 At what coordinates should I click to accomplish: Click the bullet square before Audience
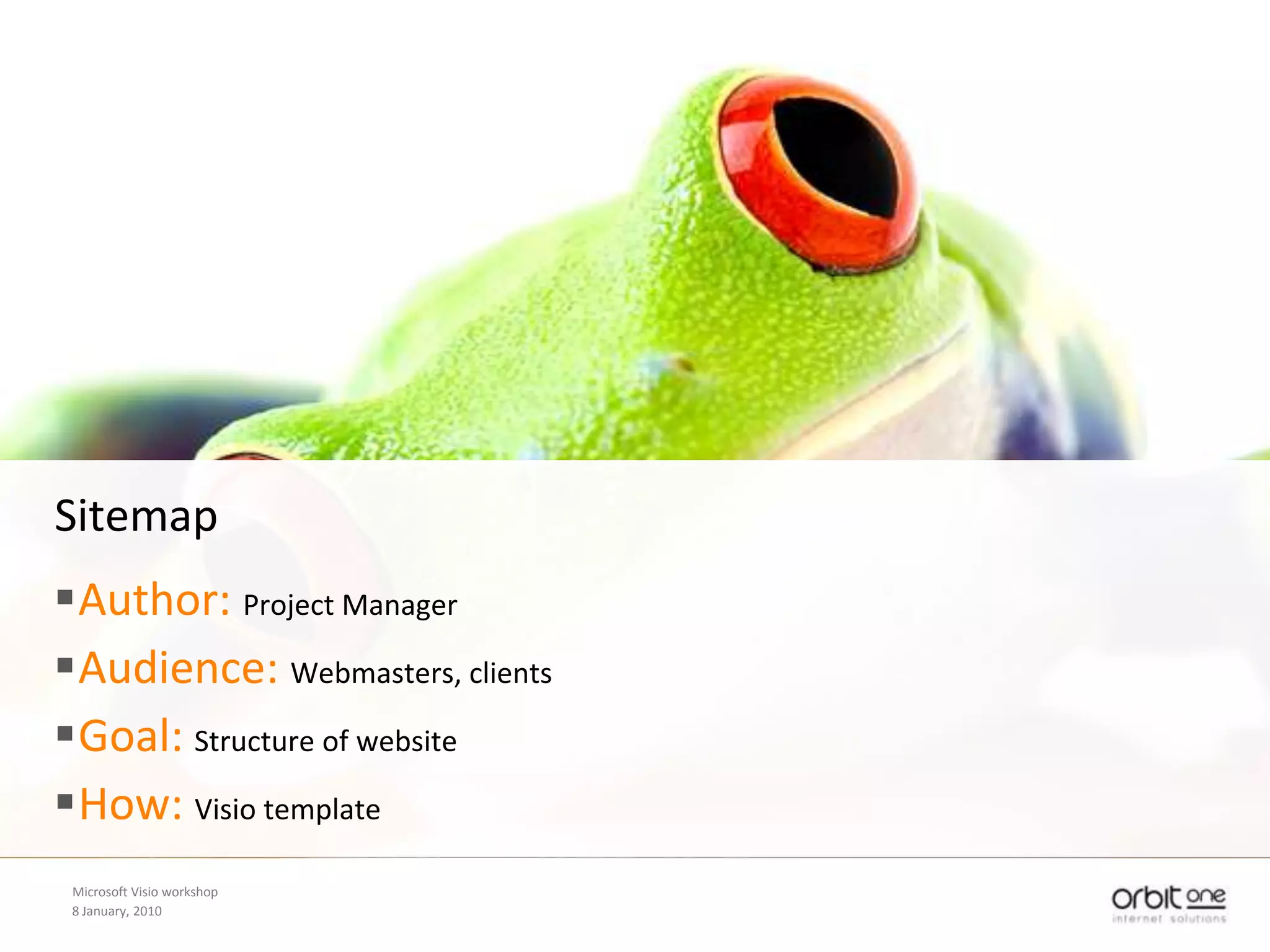tap(65, 665)
